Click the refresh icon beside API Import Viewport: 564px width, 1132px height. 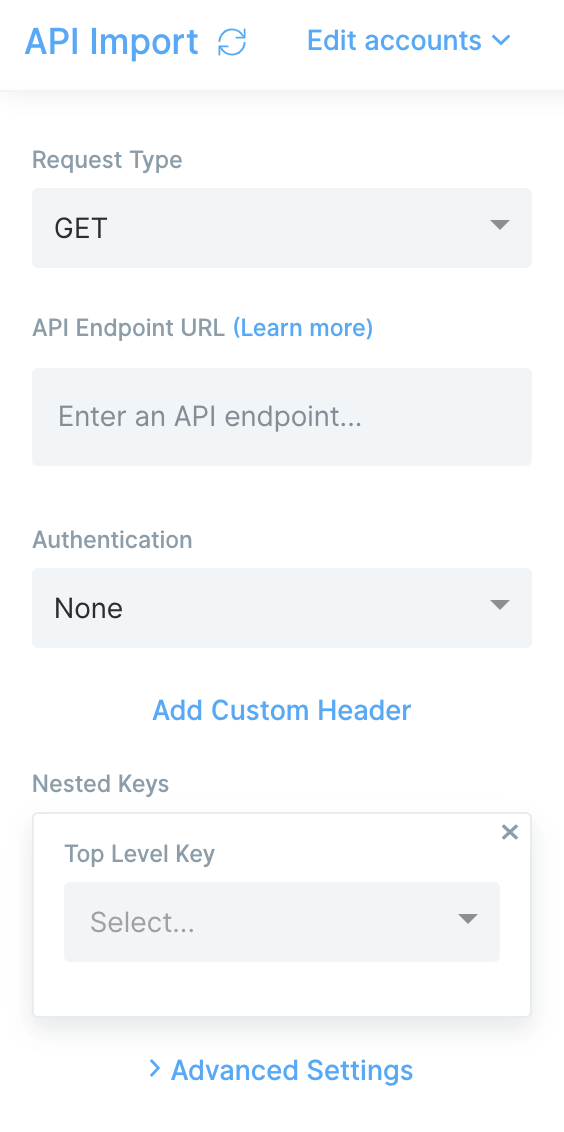[x=232, y=42]
